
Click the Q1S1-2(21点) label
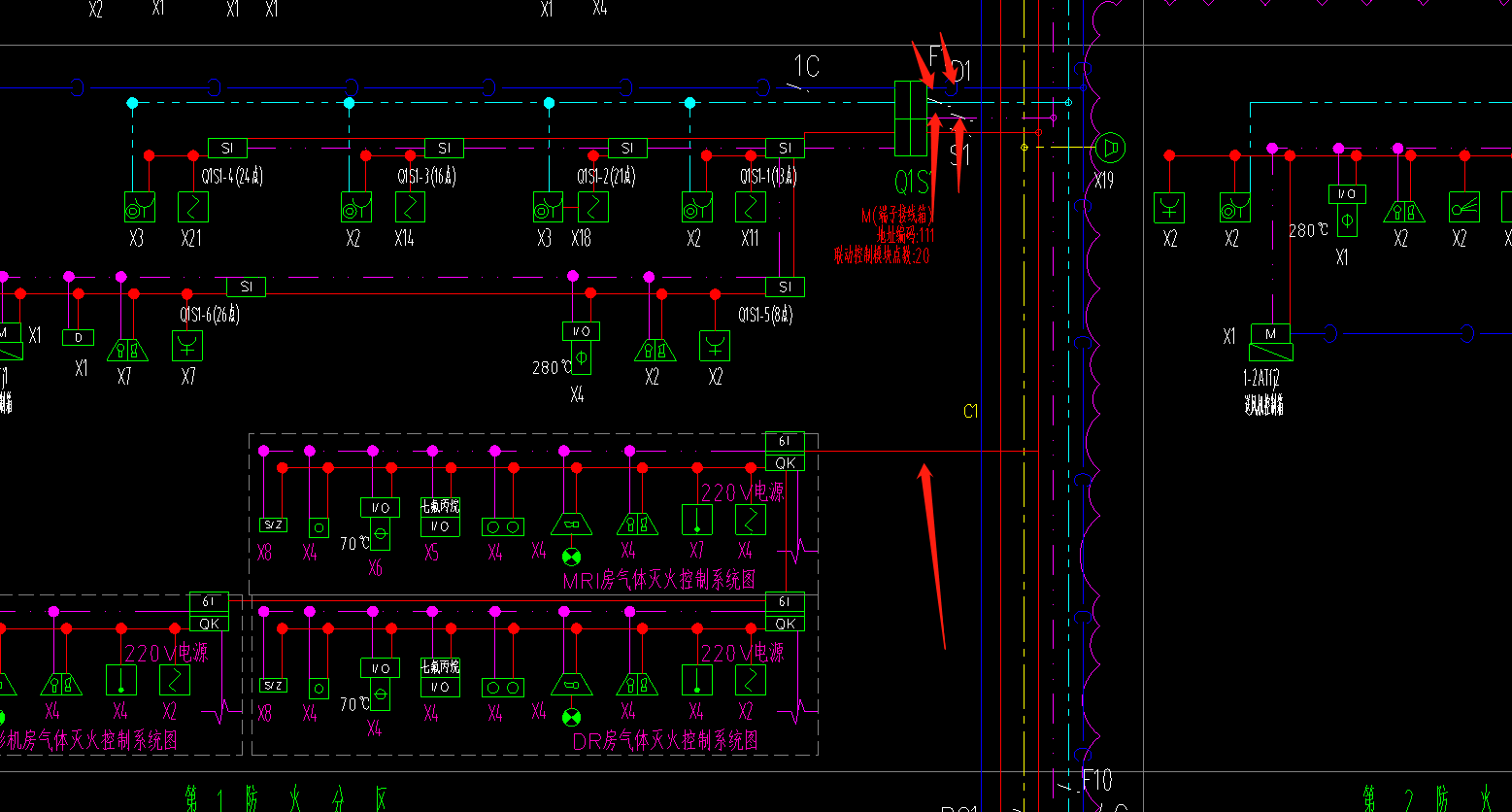606,177
